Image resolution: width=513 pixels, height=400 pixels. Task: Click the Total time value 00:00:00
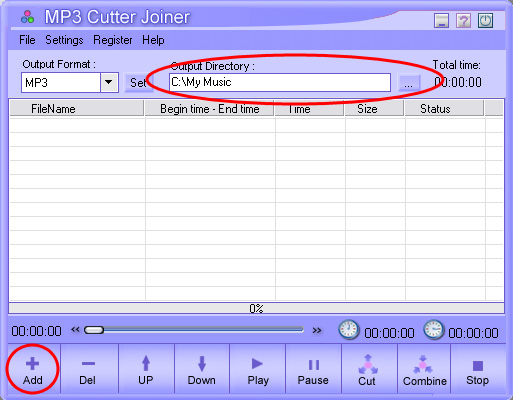458,82
